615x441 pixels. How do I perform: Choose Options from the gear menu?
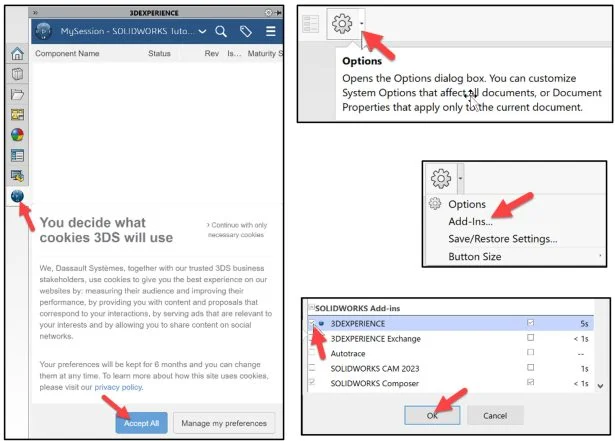[x=467, y=204]
